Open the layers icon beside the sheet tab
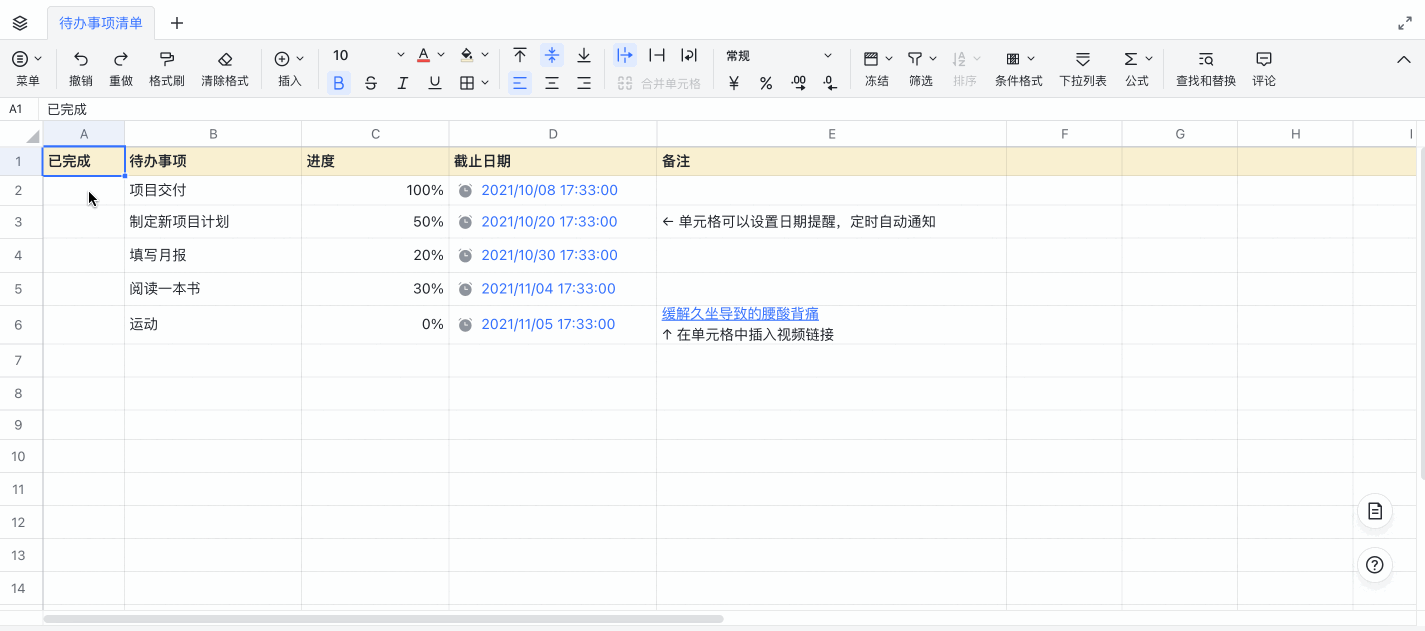Screen dimensions: 1425x631 pos(20,23)
